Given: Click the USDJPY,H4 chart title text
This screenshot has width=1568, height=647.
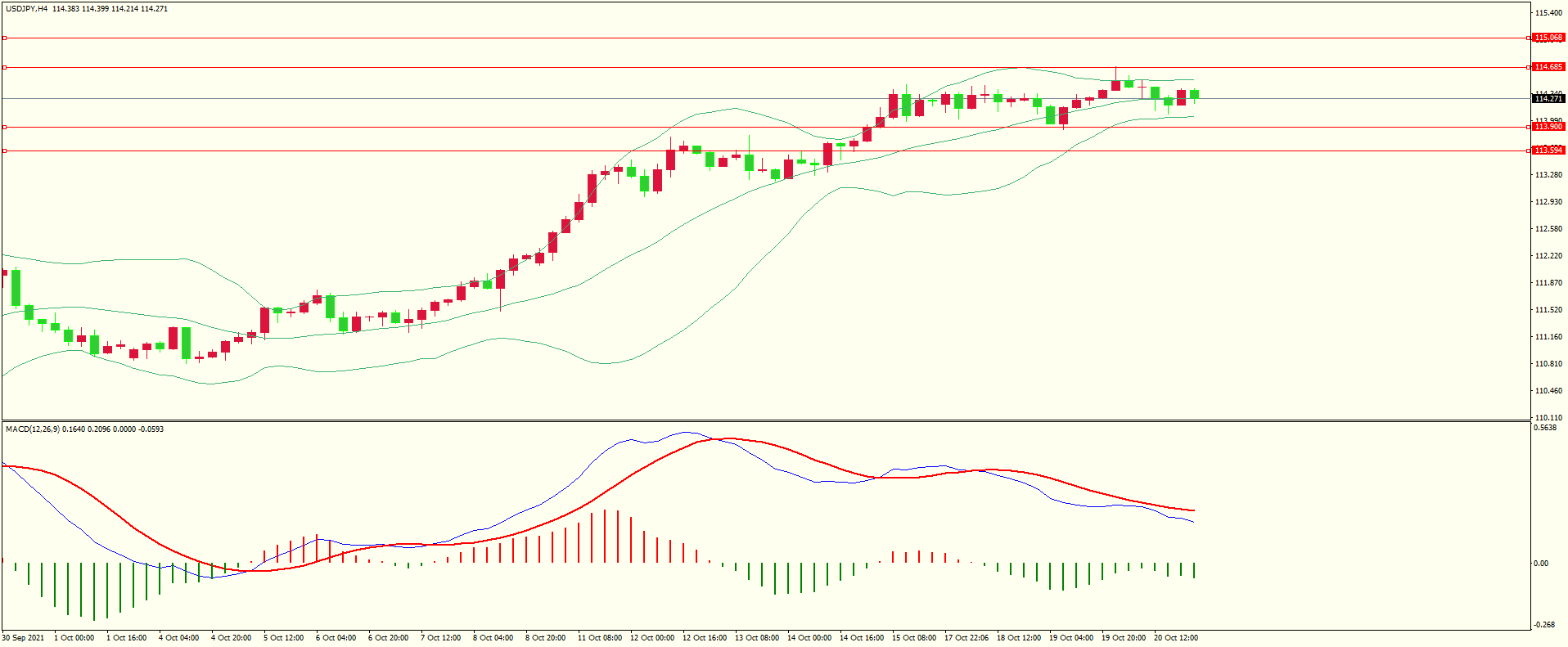Looking at the screenshot, I should 27,9.
